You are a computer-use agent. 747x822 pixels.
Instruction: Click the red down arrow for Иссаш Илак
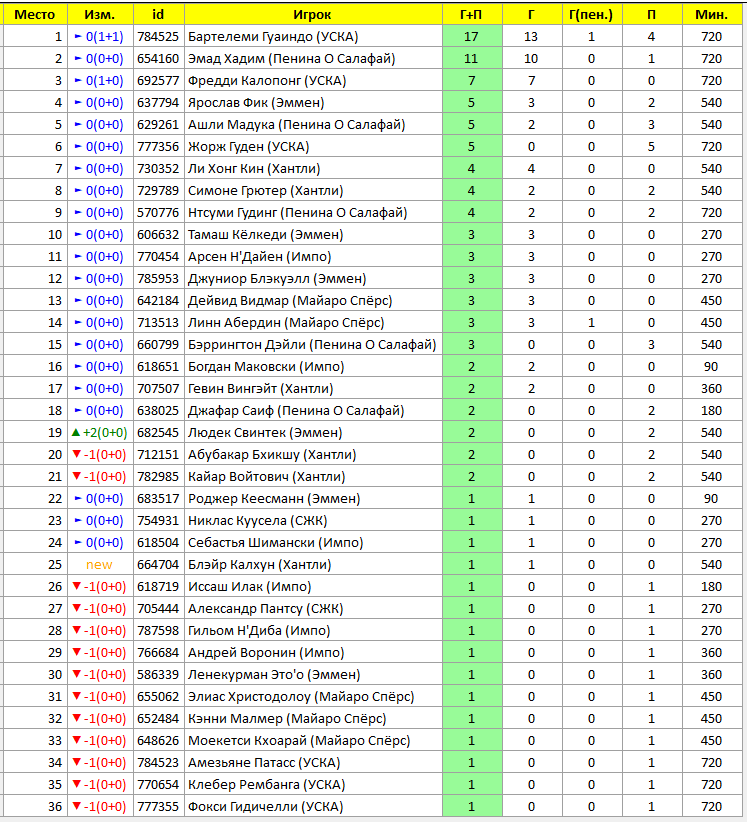(77, 587)
